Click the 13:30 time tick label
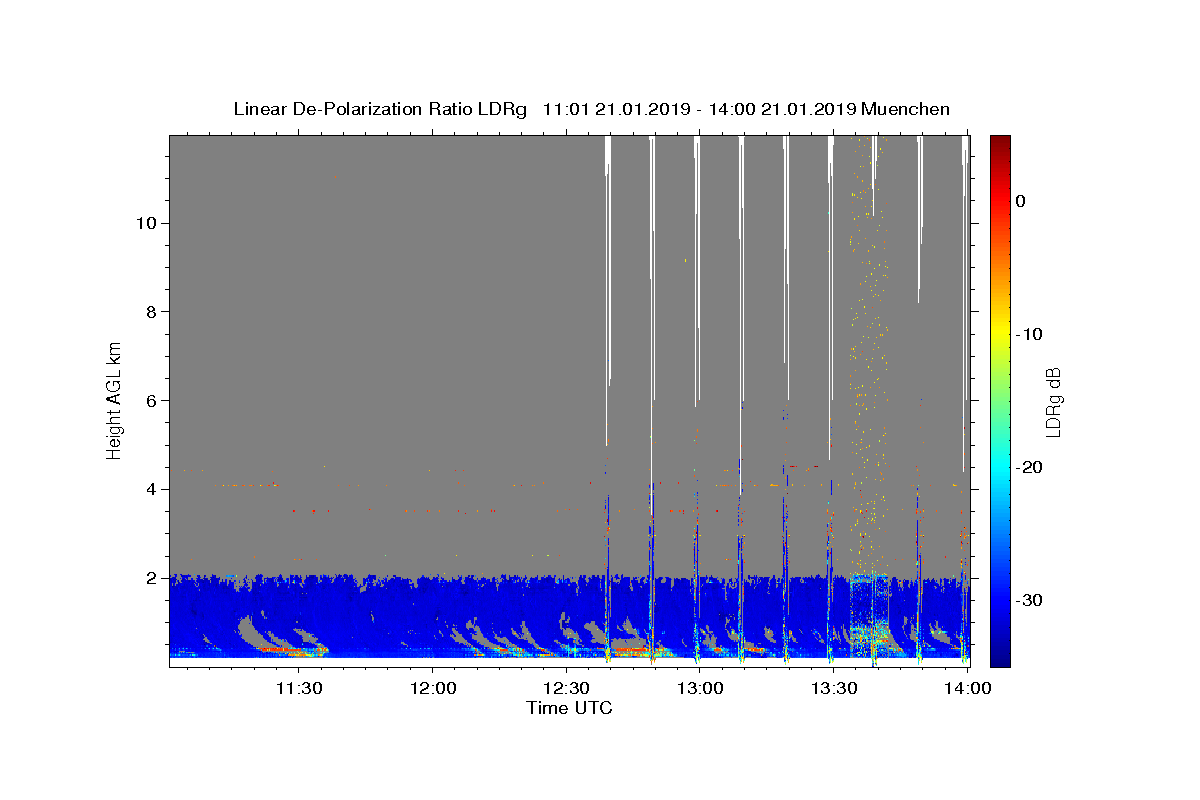Viewport: 1200px width, 800px height. (834, 688)
